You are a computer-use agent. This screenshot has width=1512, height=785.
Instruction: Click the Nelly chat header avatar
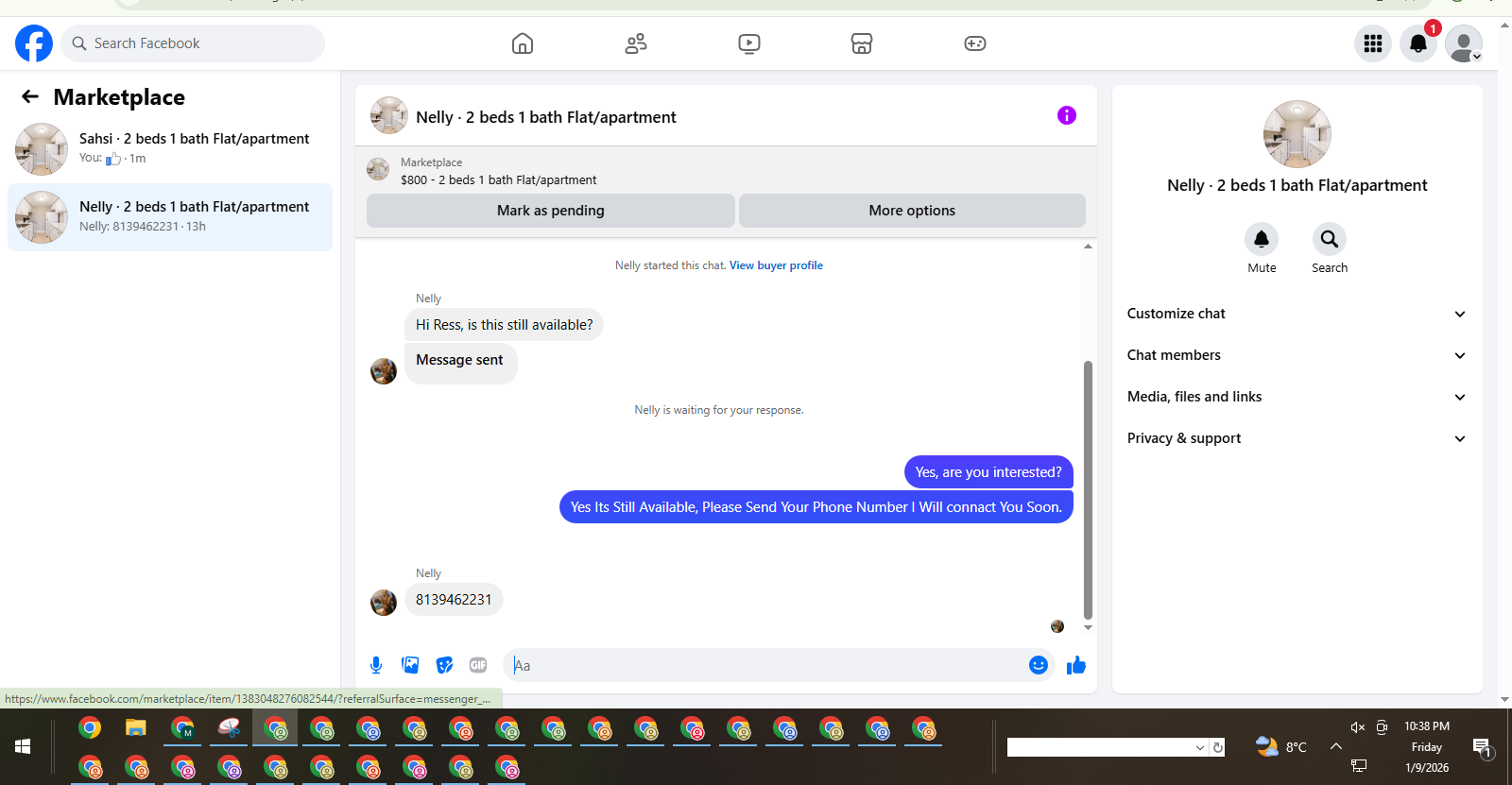click(389, 115)
